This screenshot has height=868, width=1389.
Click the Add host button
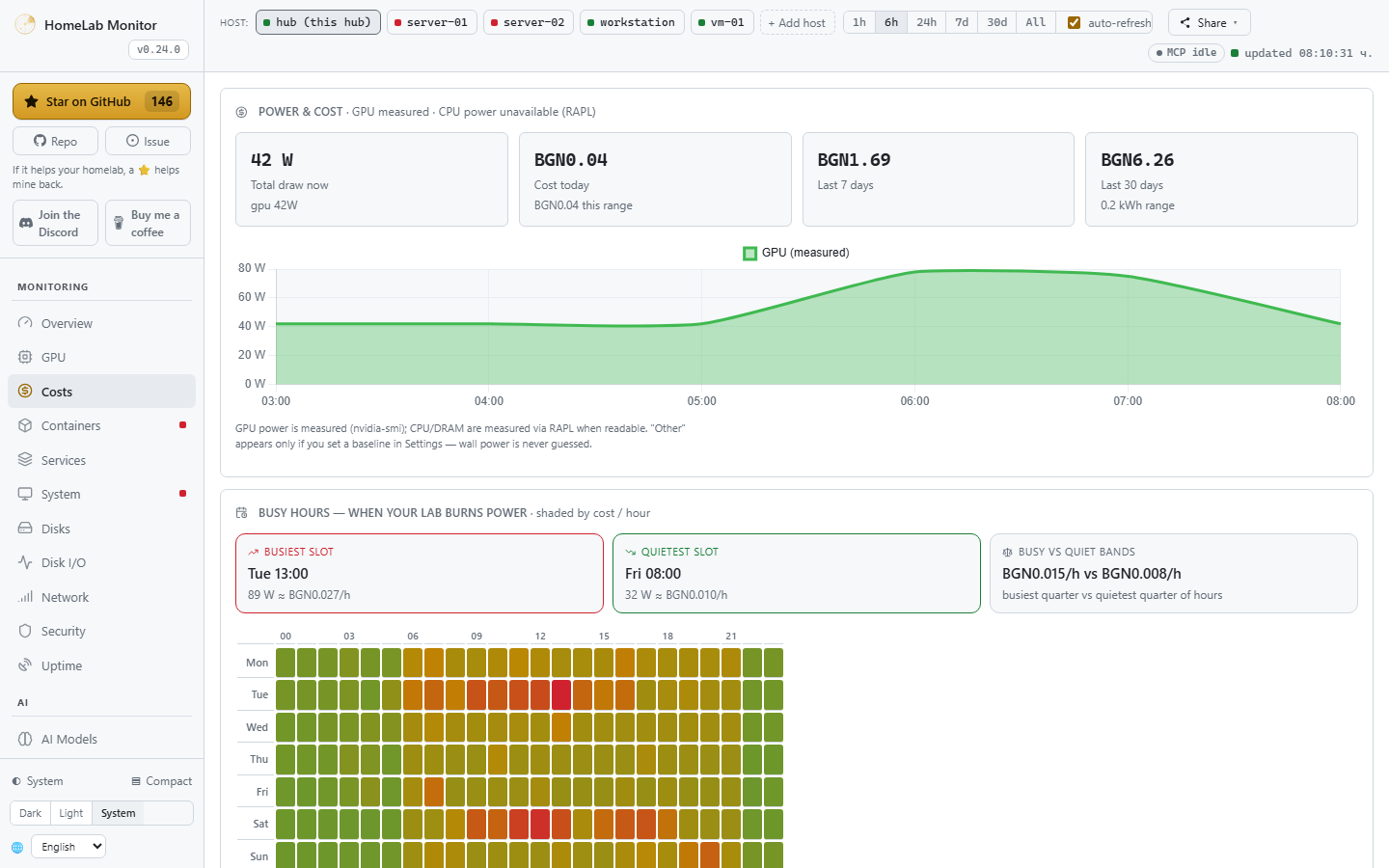tap(798, 22)
